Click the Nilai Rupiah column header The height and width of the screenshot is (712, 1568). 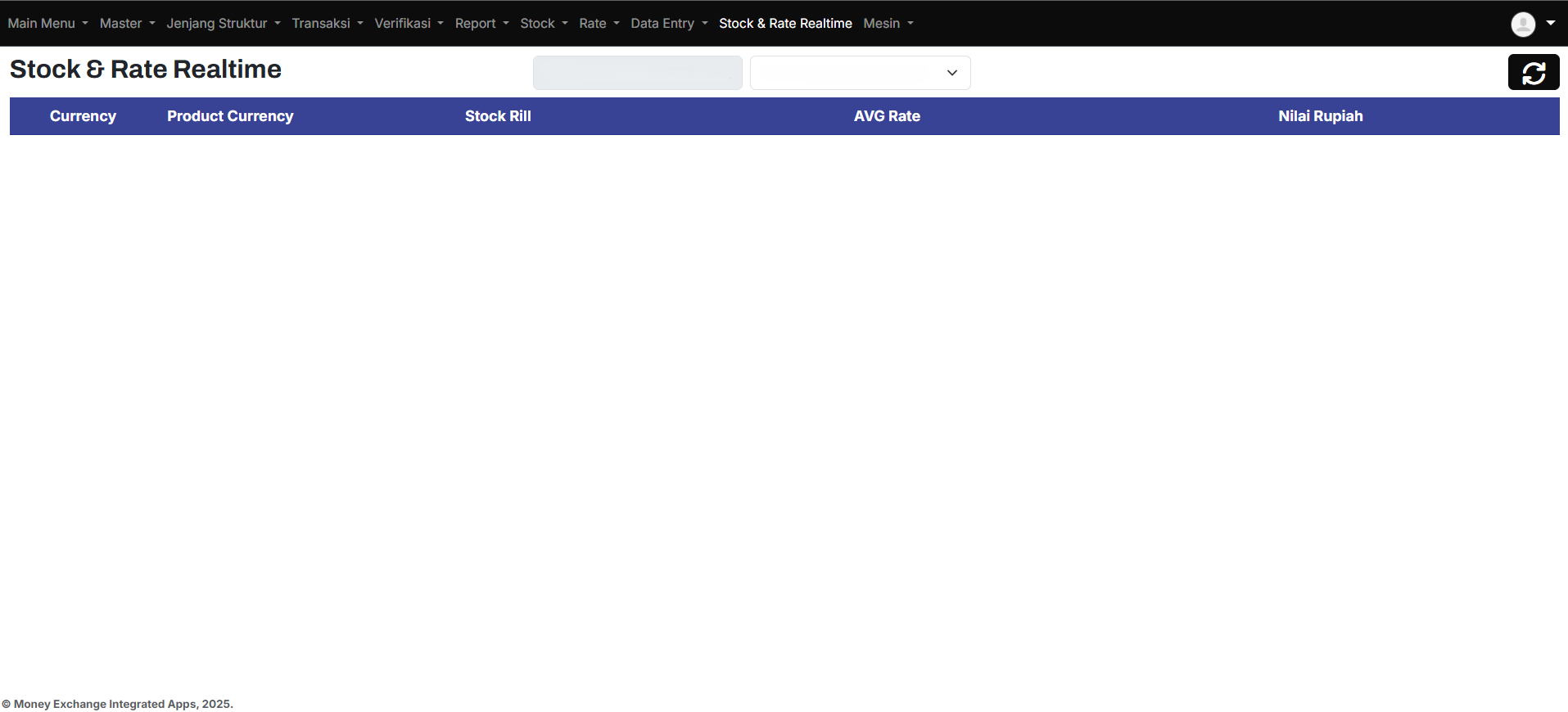click(1320, 116)
